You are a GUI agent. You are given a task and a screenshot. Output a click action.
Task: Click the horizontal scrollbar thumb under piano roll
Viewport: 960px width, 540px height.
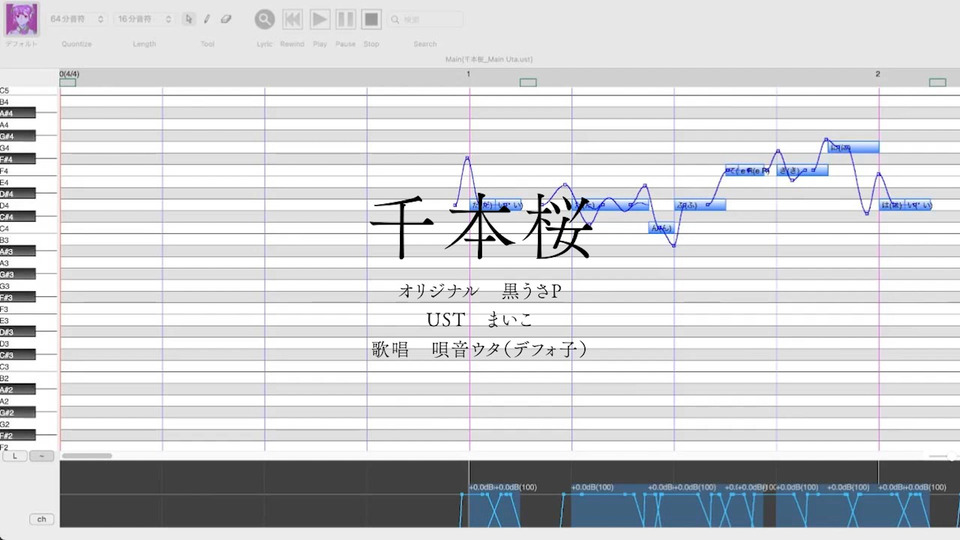tap(87, 456)
